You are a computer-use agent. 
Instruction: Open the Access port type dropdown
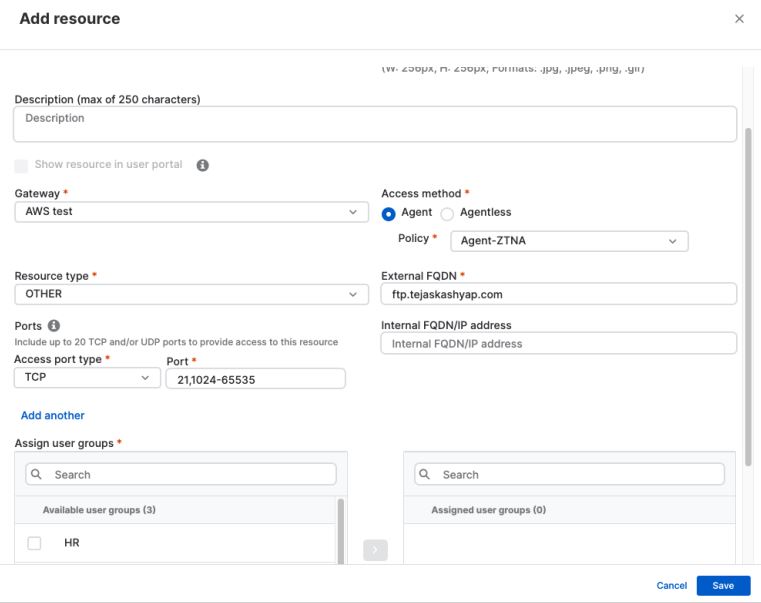coord(87,378)
